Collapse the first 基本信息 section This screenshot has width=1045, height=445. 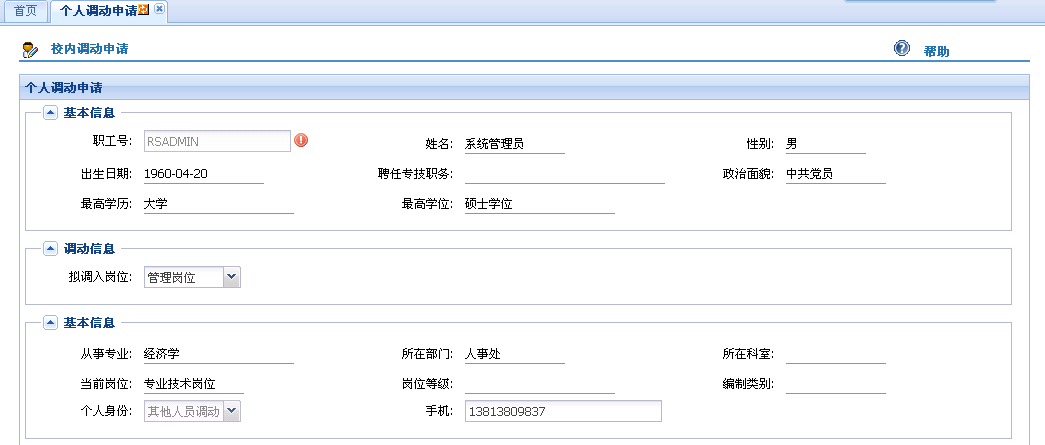pos(50,113)
